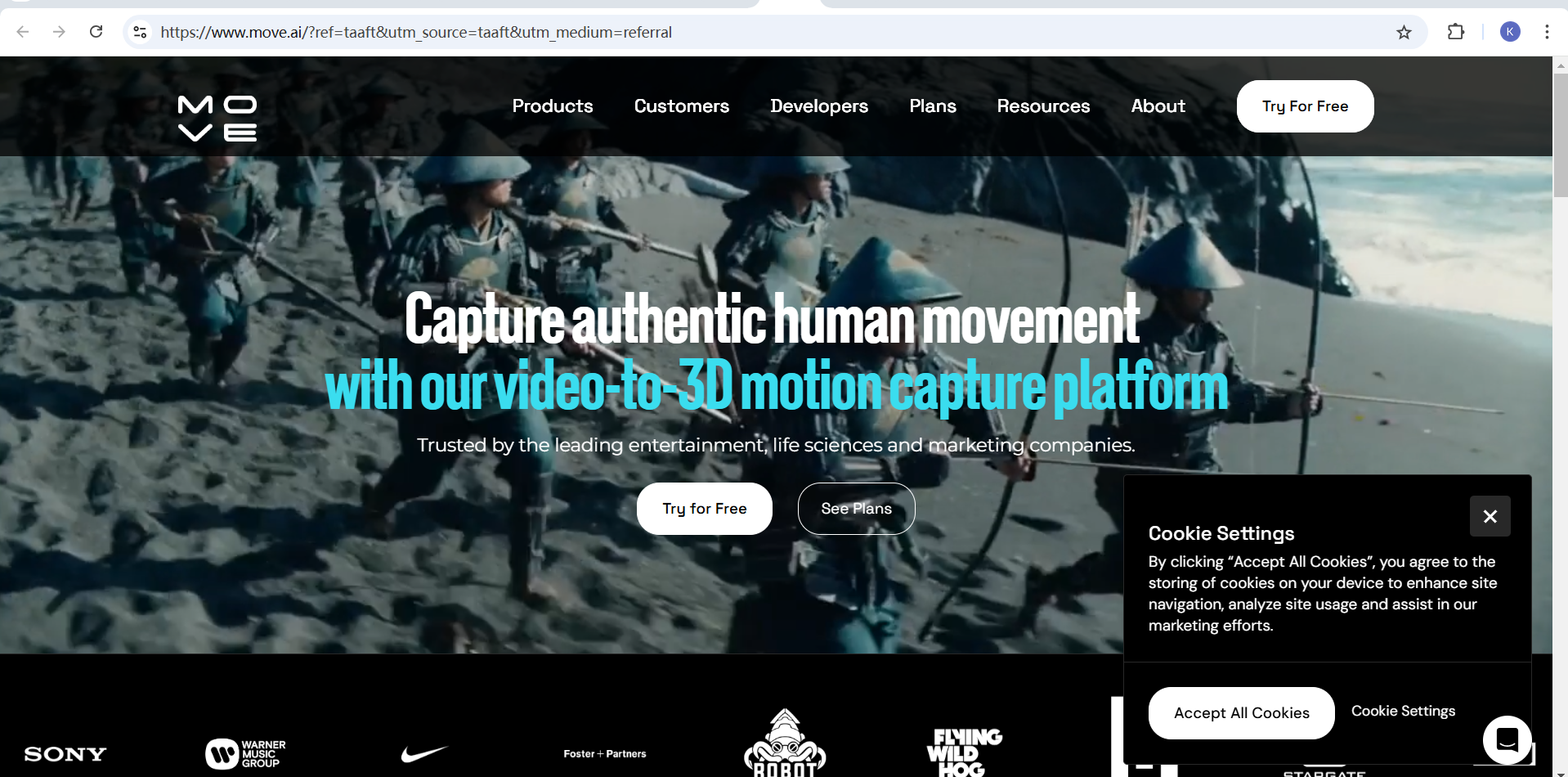
Task: Open Plans in the navigation bar
Action: tap(932, 106)
